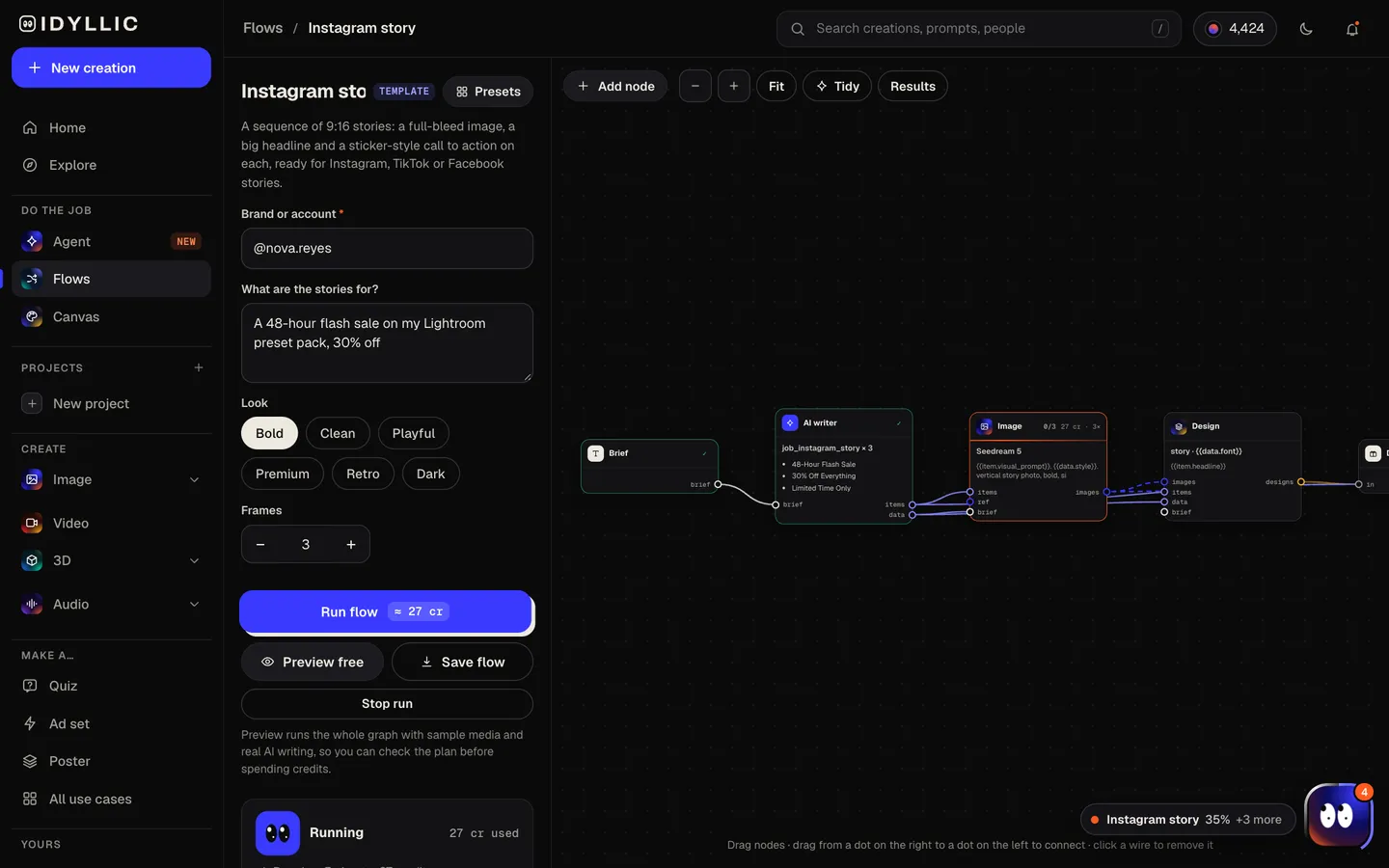Toggle dark mode with the moon icon
Viewport: 1389px width, 868px height.
click(x=1306, y=29)
